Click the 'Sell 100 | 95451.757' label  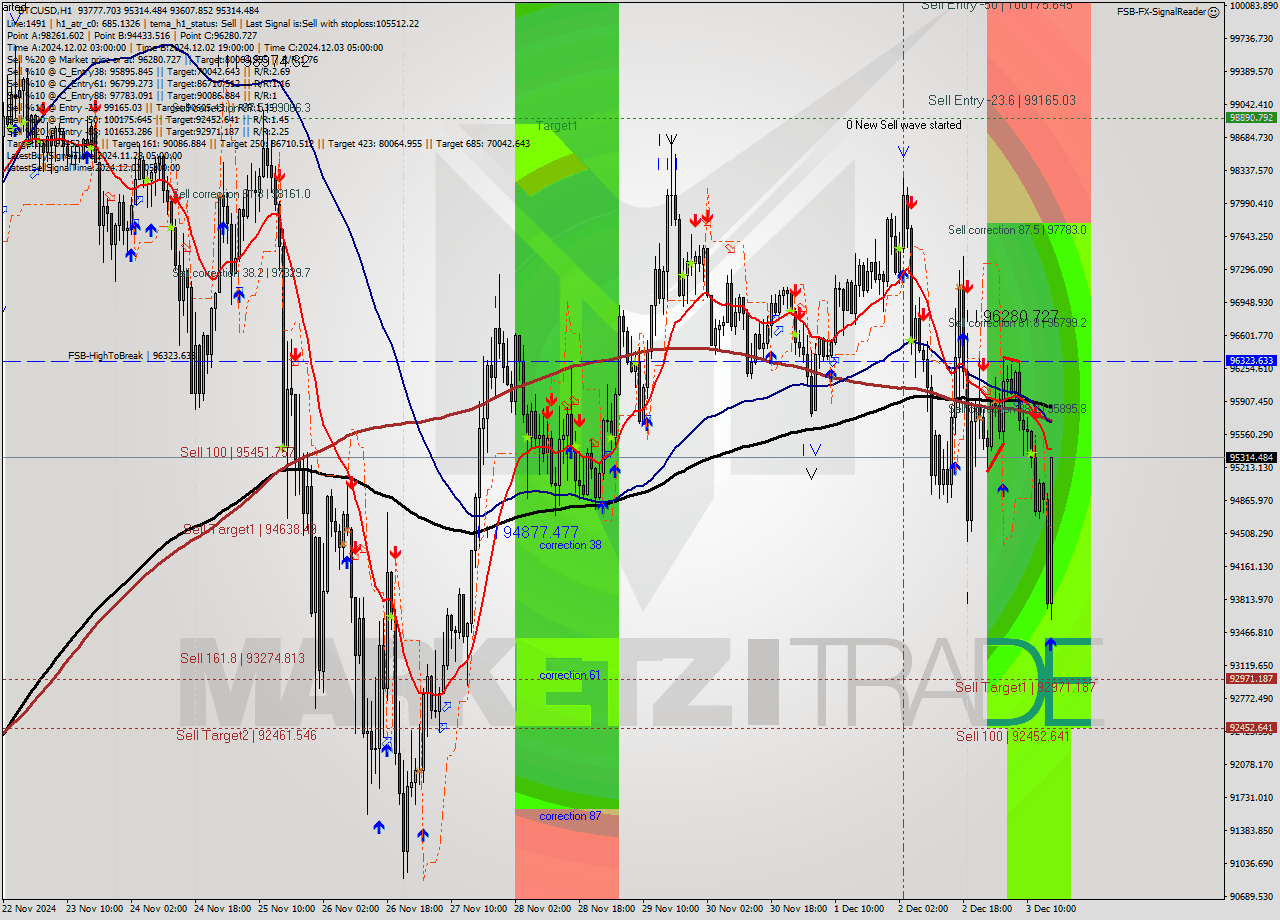point(238,452)
